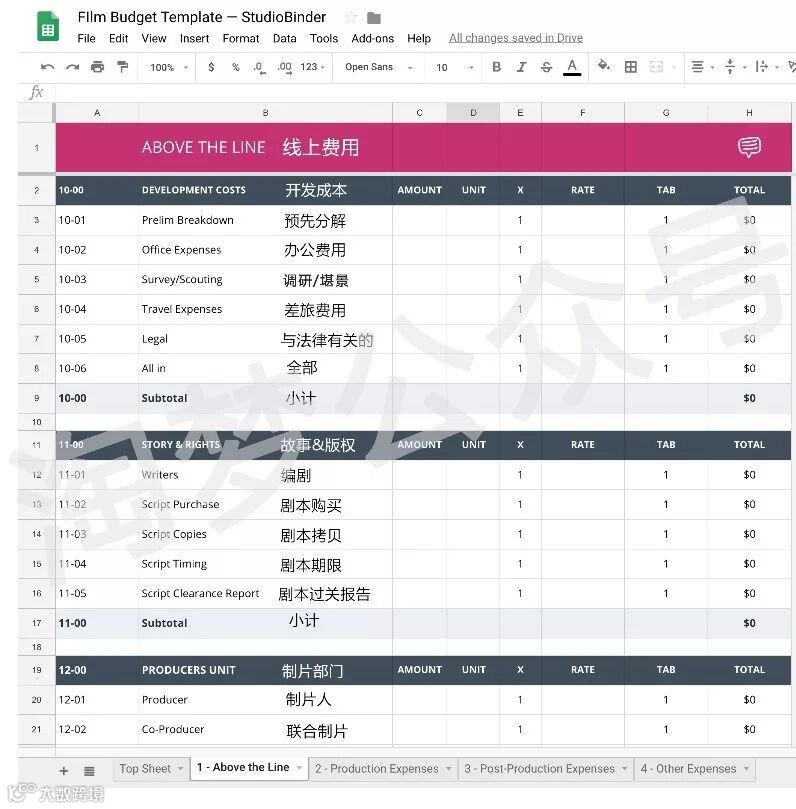The width and height of the screenshot is (796, 809).
Task: Open the Edit menu
Action: click(118, 39)
